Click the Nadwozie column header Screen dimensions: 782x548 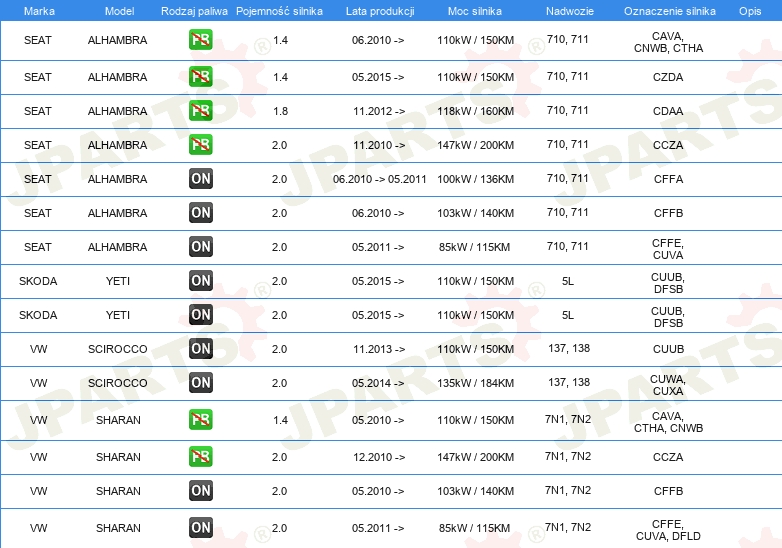[x=570, y=11]
